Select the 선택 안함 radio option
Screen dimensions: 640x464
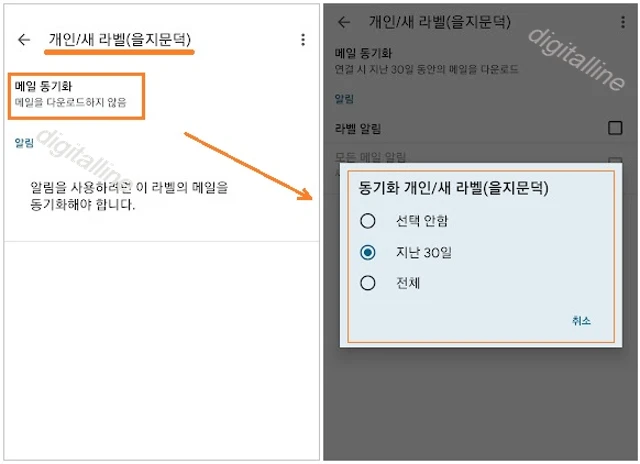point(368,221)
